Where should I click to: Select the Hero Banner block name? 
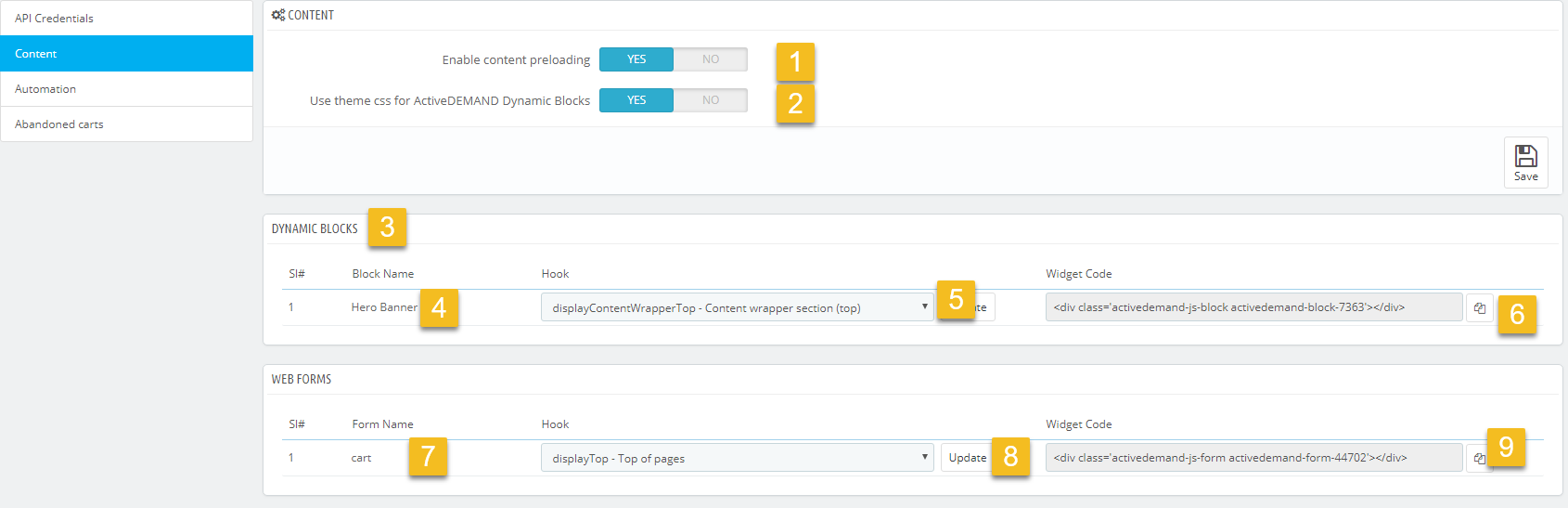coord(384,307)
